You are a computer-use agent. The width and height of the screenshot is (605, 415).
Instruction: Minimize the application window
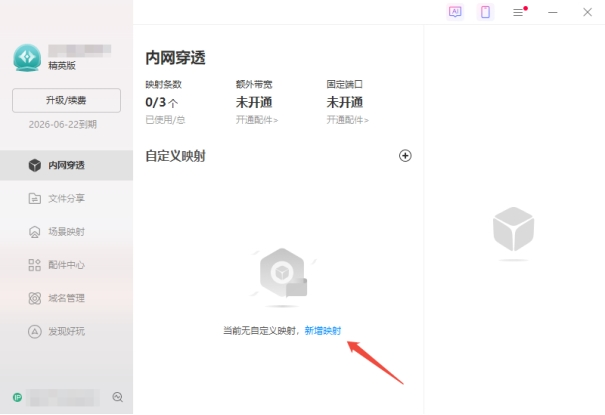(x=553, y=12)
